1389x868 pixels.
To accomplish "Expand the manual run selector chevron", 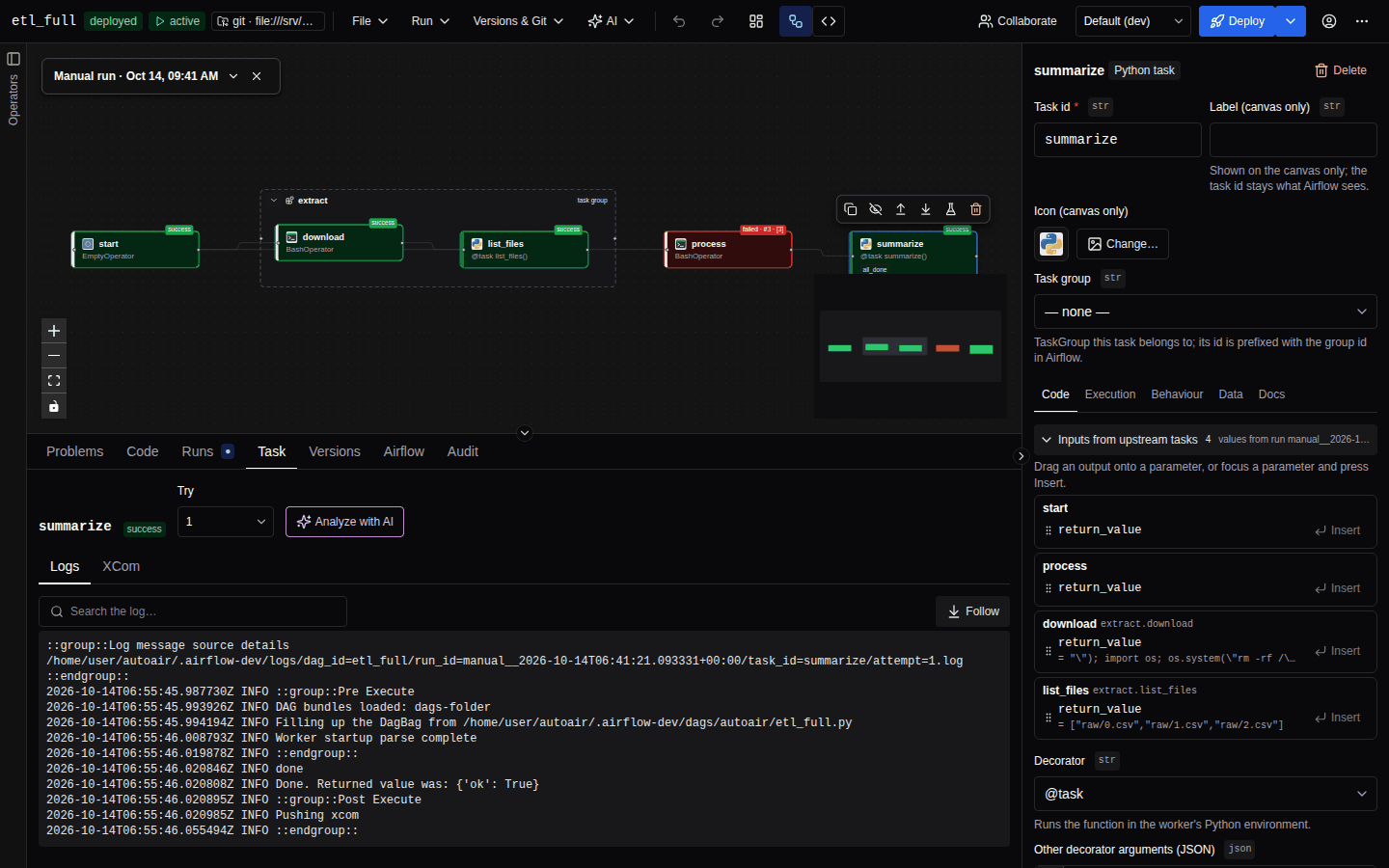I will coord(233,76).
